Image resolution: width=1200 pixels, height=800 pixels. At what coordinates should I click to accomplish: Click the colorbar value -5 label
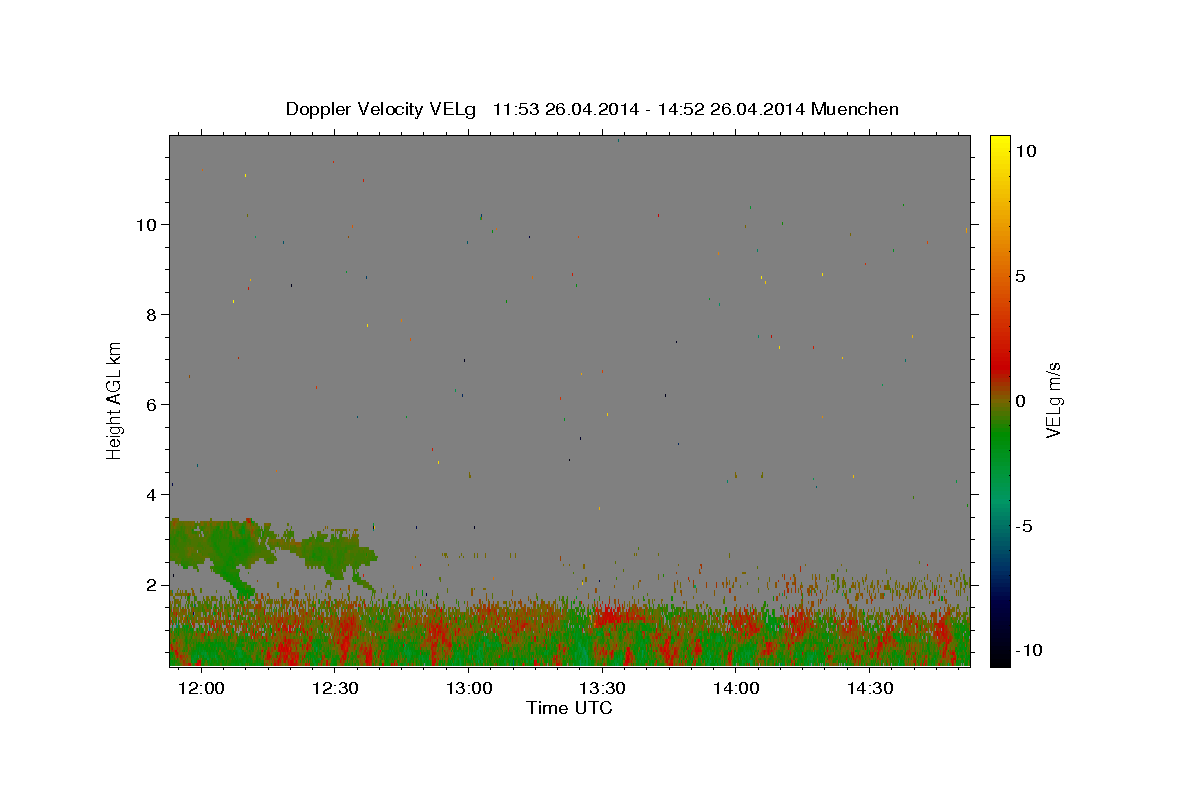pyautogui.click(x=1023, y=526)
